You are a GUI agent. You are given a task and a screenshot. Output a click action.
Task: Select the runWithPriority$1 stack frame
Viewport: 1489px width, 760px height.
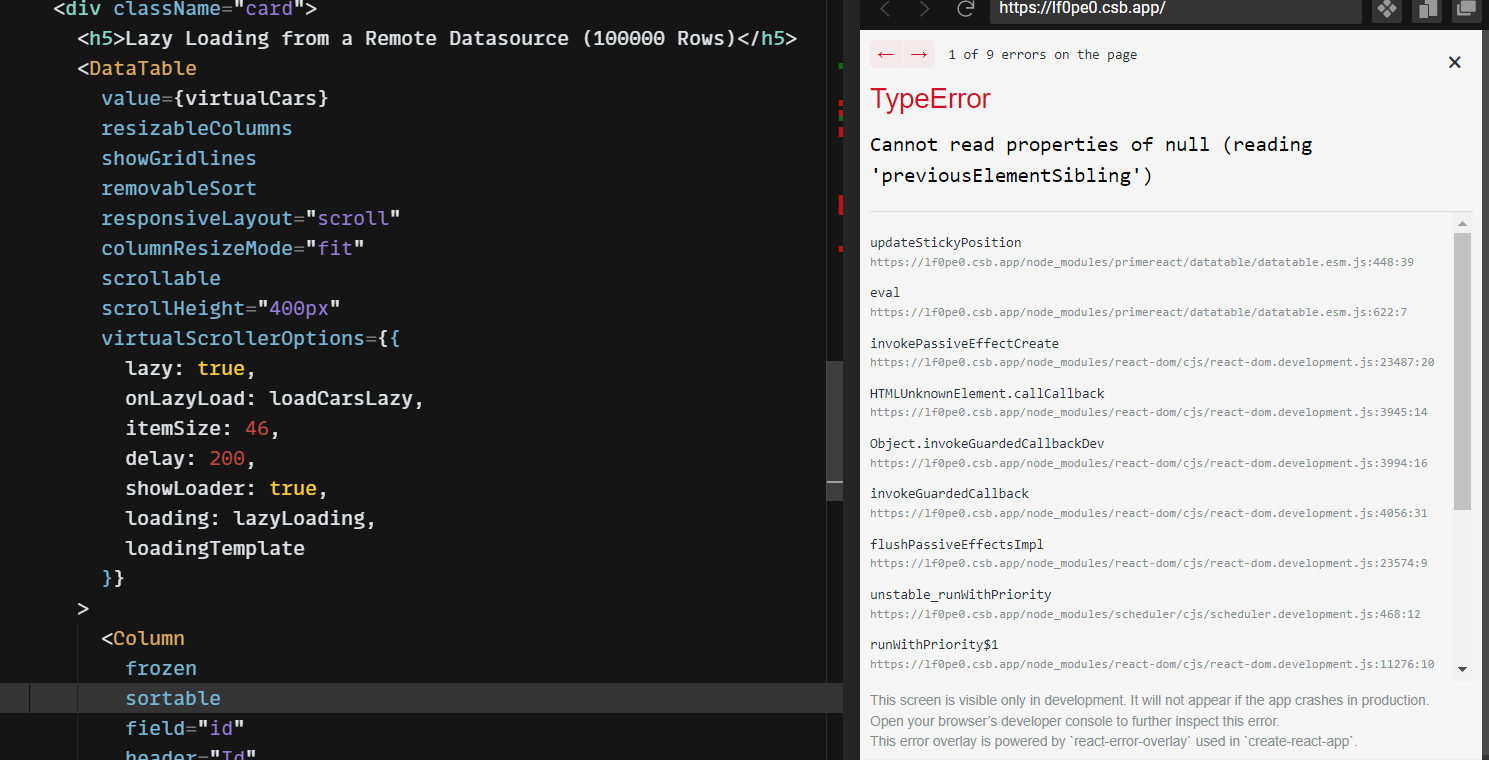(934, 645)
